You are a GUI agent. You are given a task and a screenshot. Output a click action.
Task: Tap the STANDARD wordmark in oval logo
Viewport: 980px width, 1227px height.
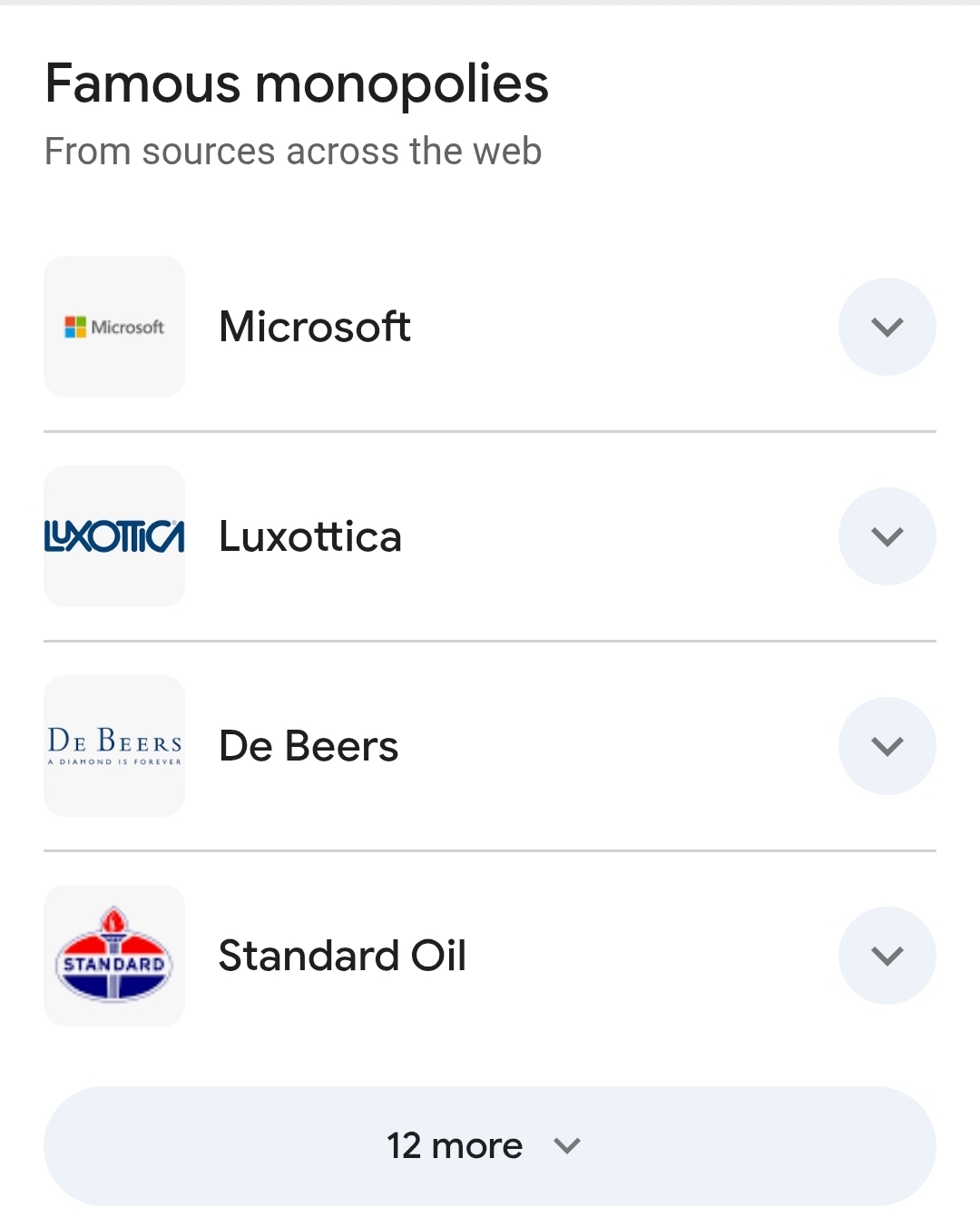114,964
